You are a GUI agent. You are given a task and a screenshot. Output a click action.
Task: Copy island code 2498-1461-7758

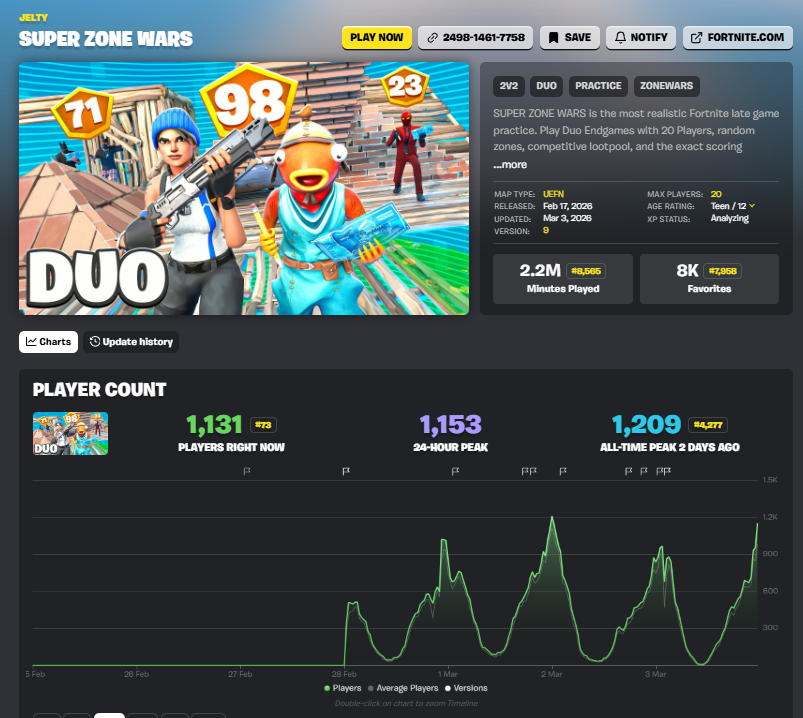[475, 37]
